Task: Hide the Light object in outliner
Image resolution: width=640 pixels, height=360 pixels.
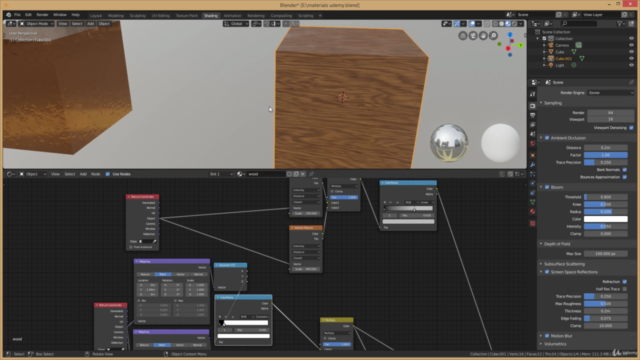Action: 631,65
